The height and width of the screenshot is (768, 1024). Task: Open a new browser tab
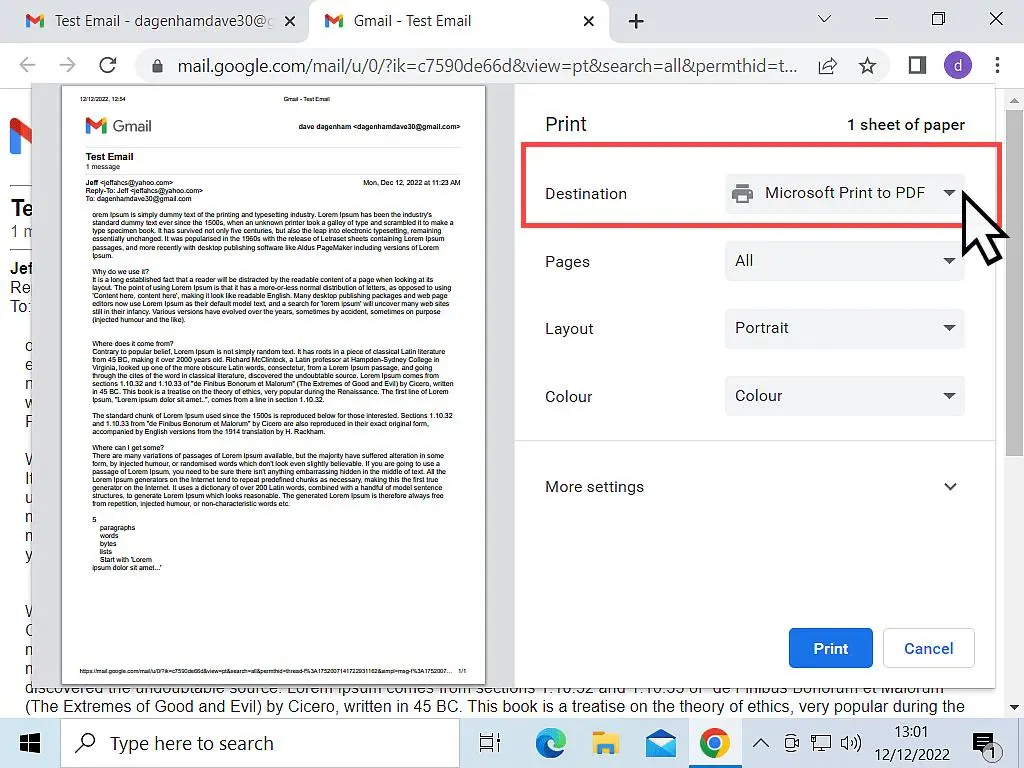click(x=635, y=22)
